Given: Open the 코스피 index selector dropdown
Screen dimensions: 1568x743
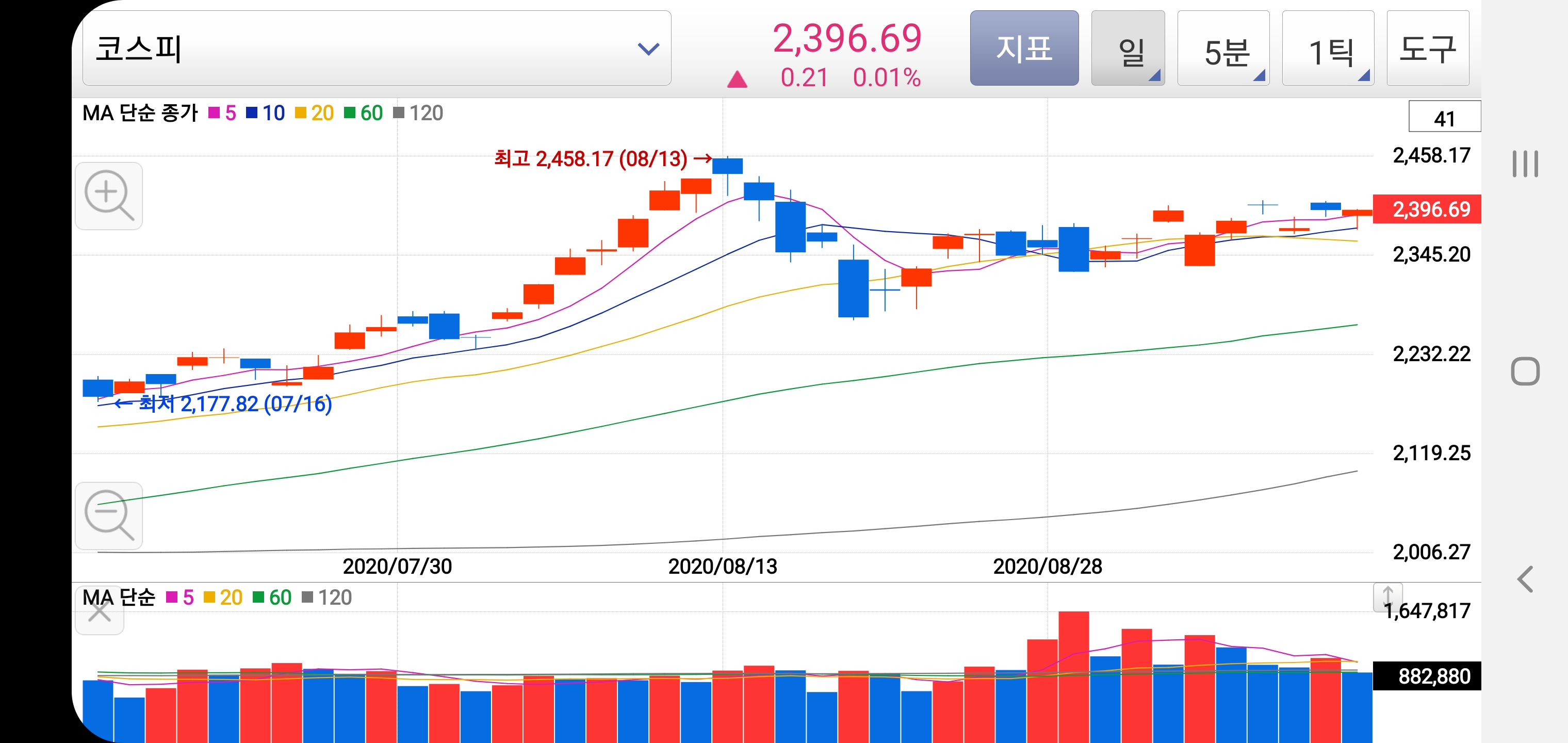Looking at the screenshot, I should [377, 48].
